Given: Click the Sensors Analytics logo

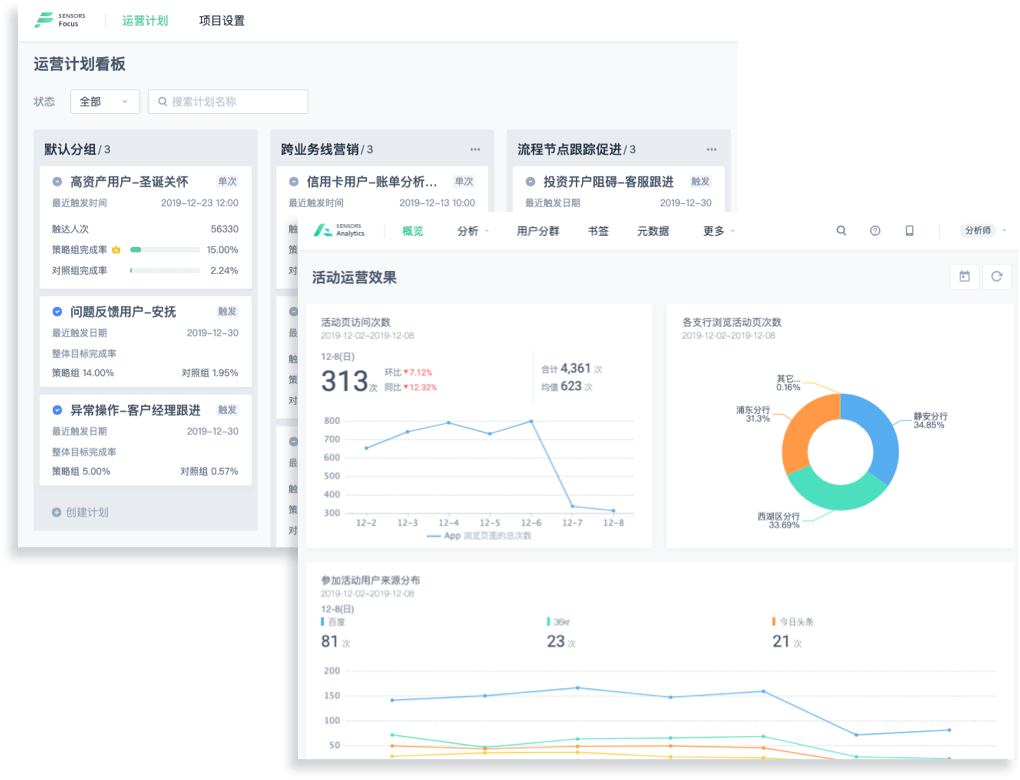Looking at the screenshot, I should coord(340,230).
